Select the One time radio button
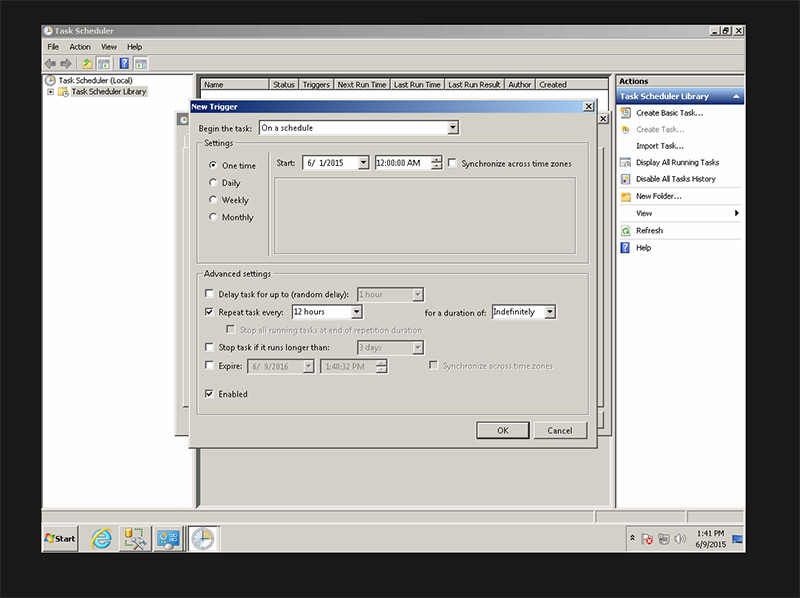Screen dimensions: 800x598 pyautogui.click(x=213, y=165)
